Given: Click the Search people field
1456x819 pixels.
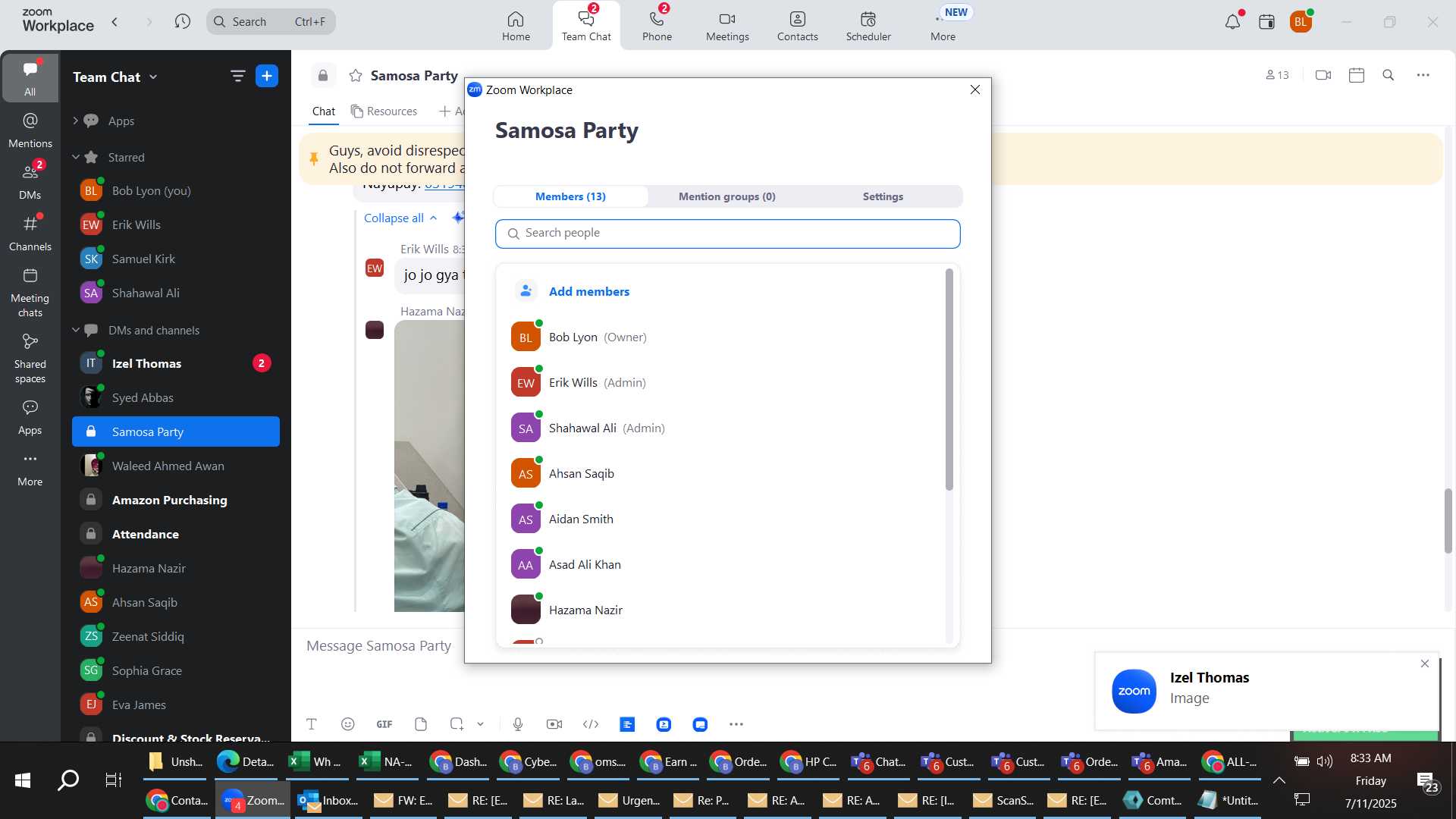Looking at the screenshot, I should 727,234.
